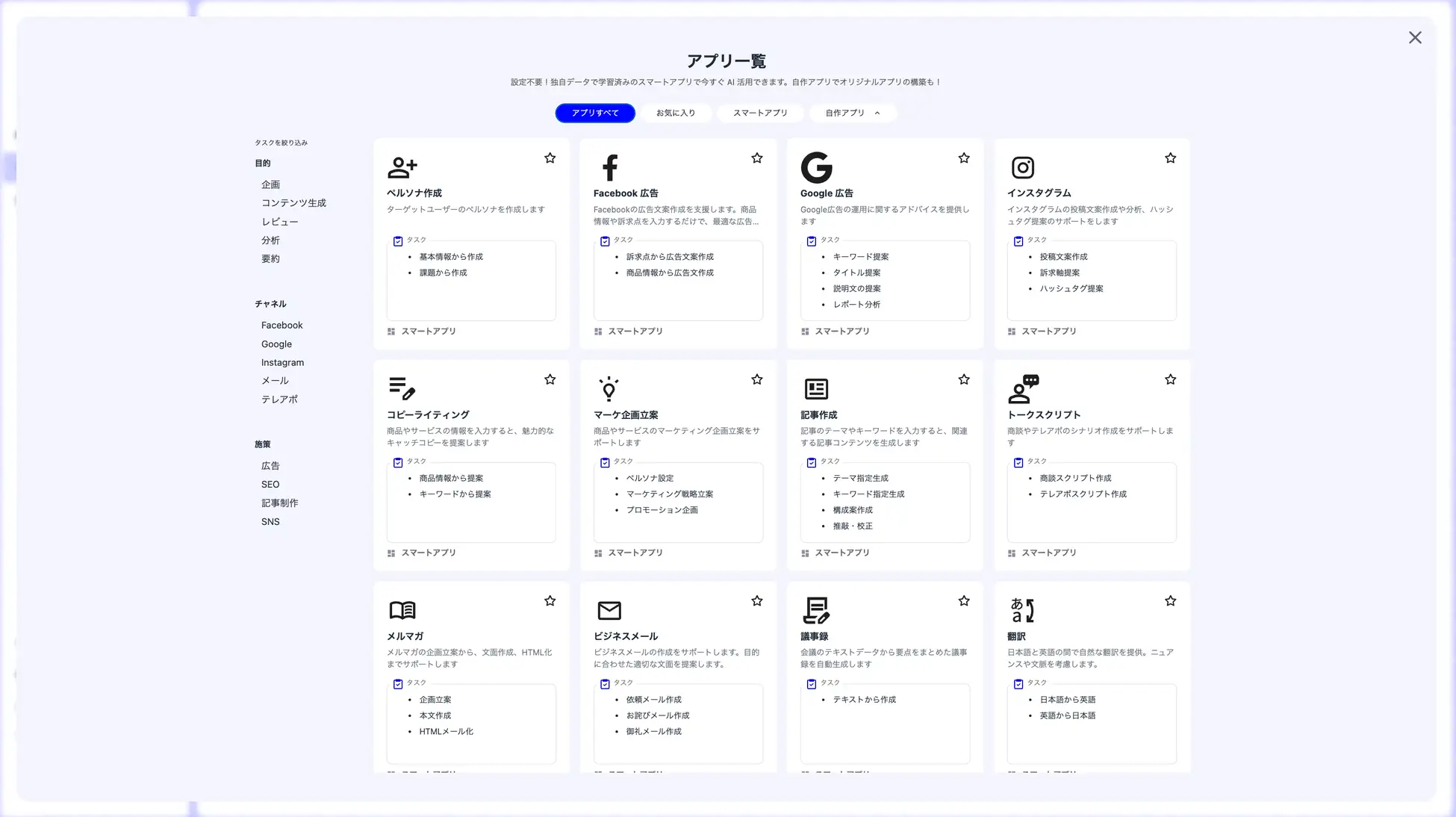
Task: Toggle the favorite star on 記事作成 card
Action: click(963, 379)
